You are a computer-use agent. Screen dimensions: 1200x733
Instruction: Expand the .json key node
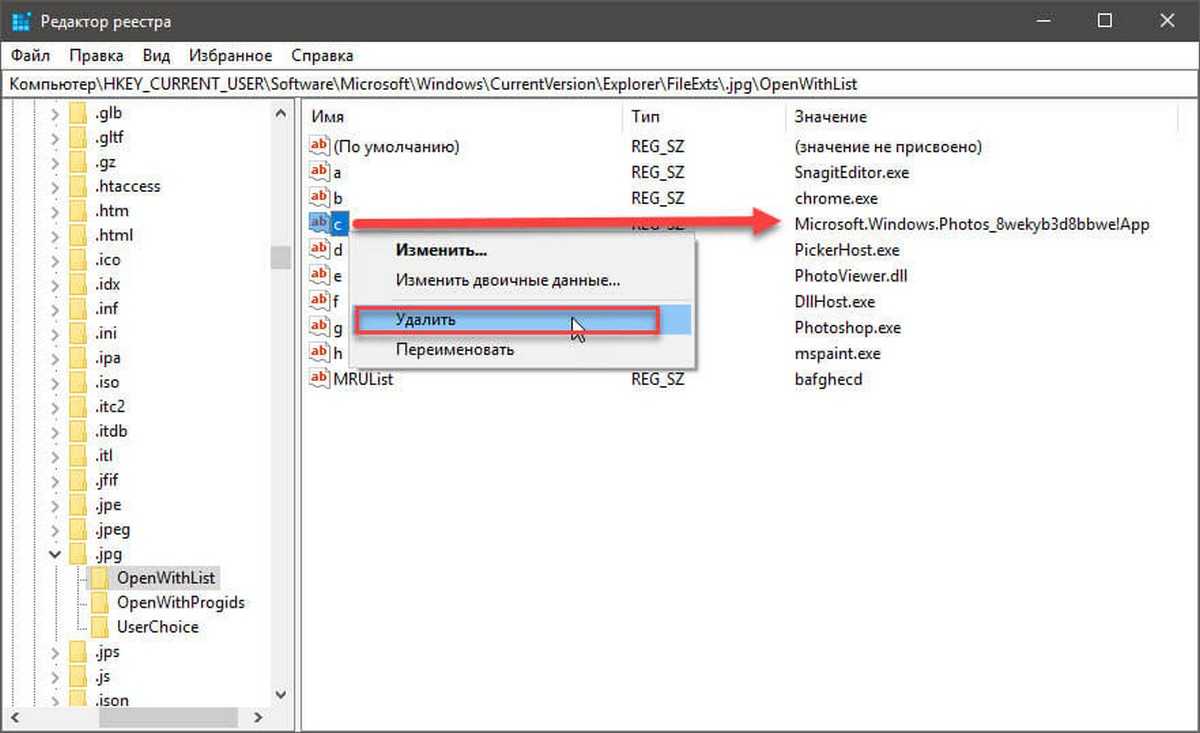tap(55, 701)
